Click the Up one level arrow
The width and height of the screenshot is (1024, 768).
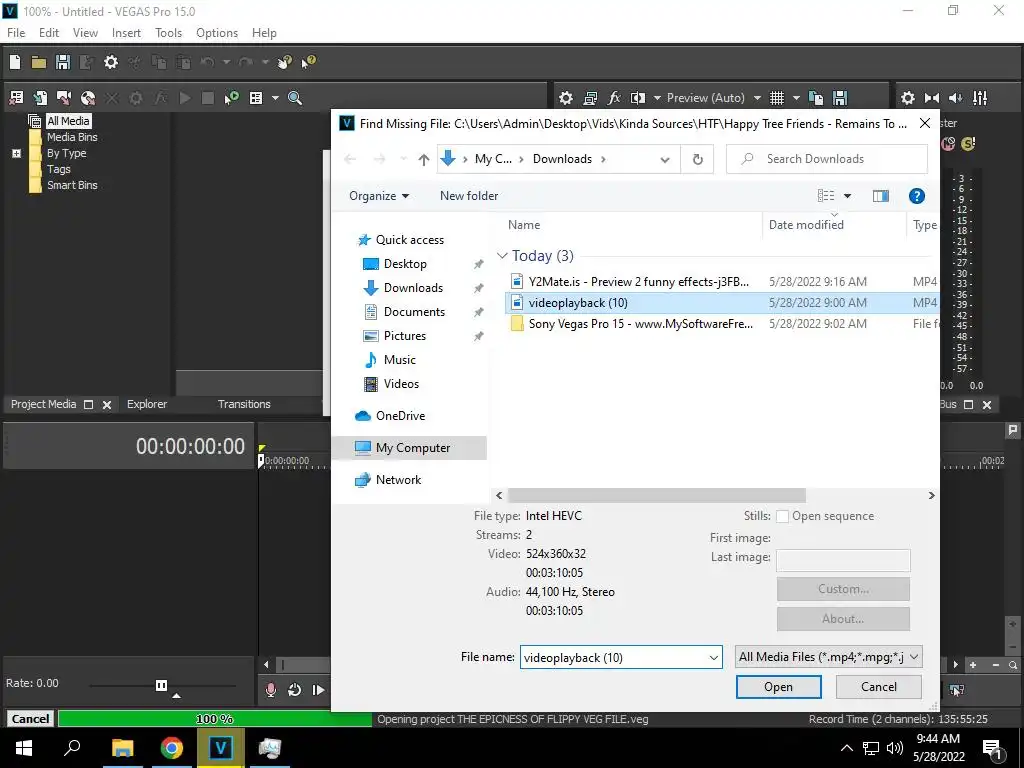click(x=424, y=159)
